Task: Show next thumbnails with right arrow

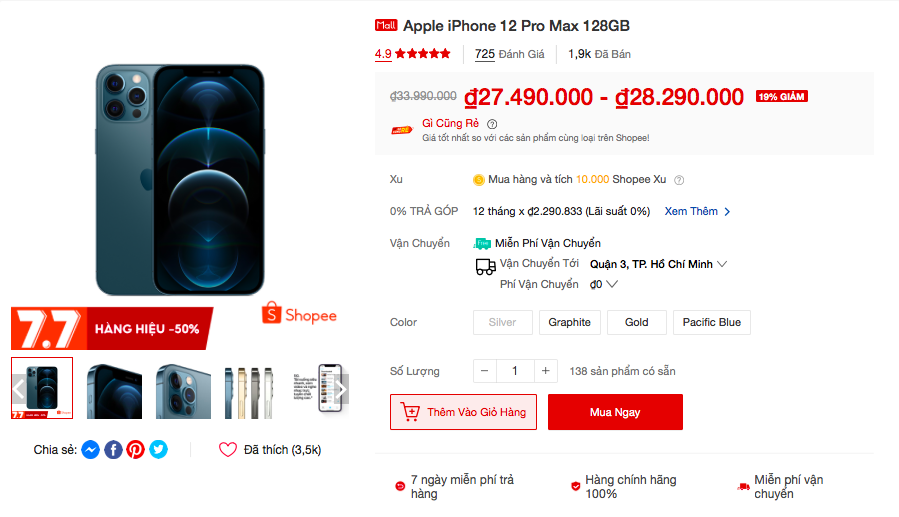Action: tap(341, 389)
